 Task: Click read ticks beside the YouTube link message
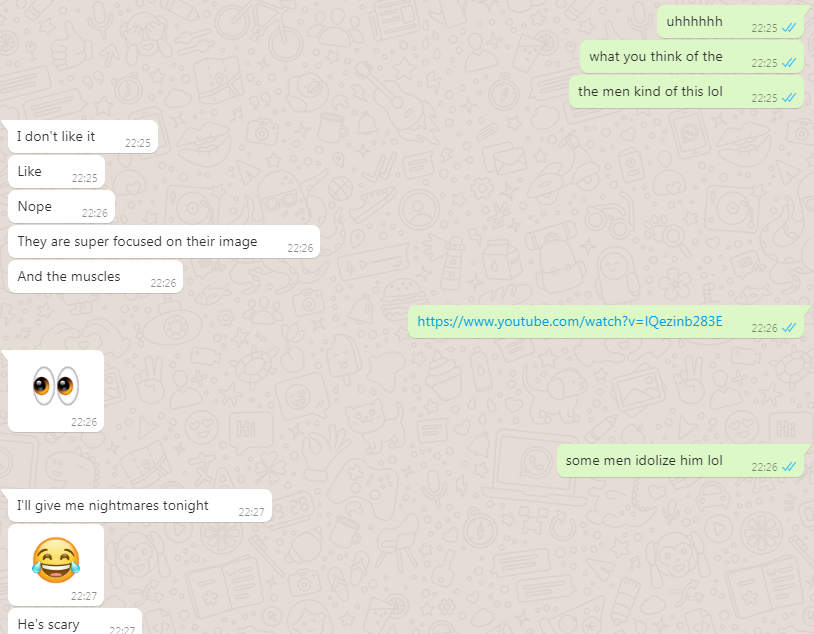[789, 328]
